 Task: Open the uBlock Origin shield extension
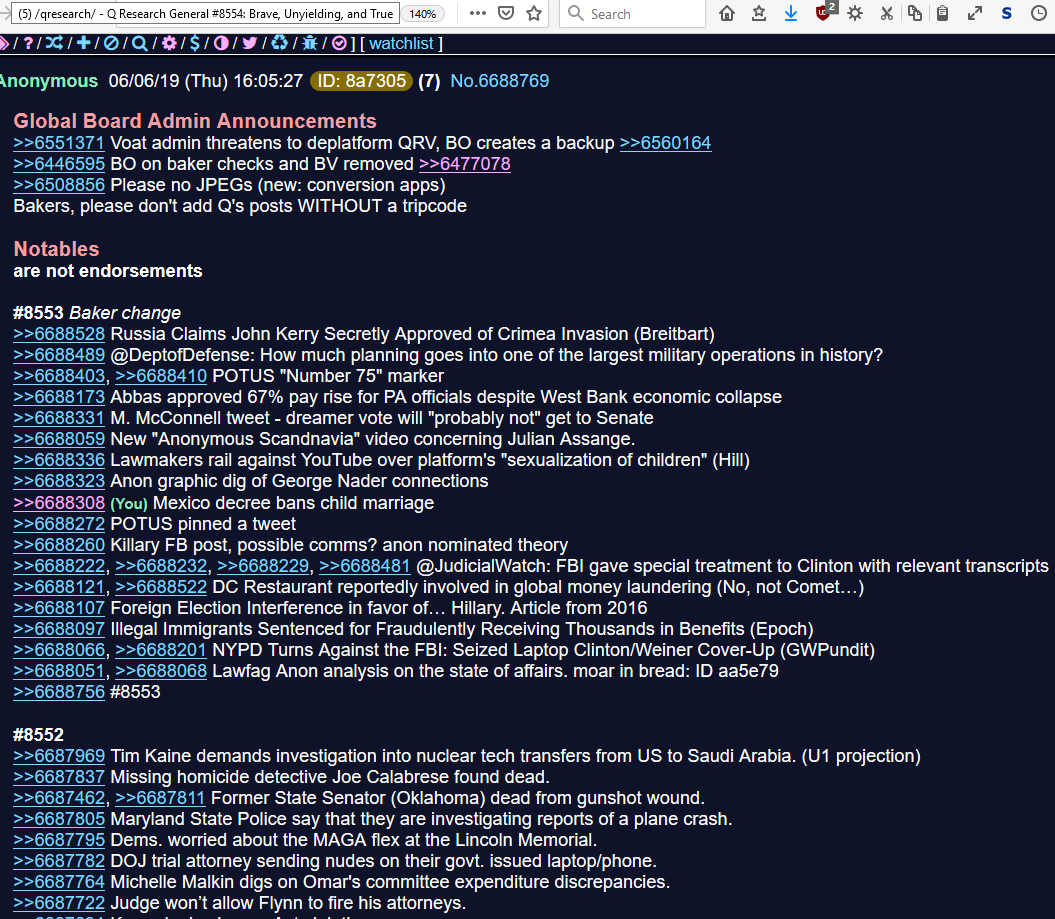[824, 12]
